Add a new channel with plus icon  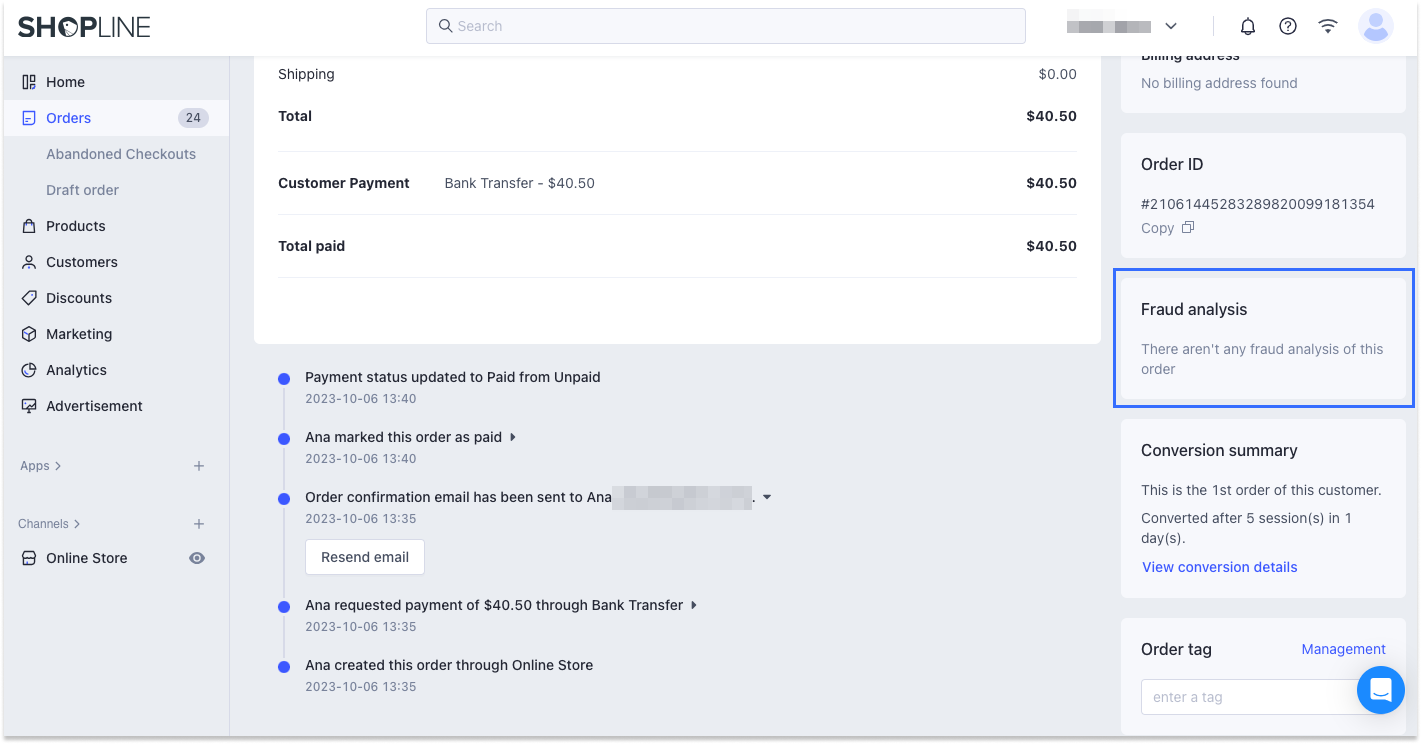199,524
